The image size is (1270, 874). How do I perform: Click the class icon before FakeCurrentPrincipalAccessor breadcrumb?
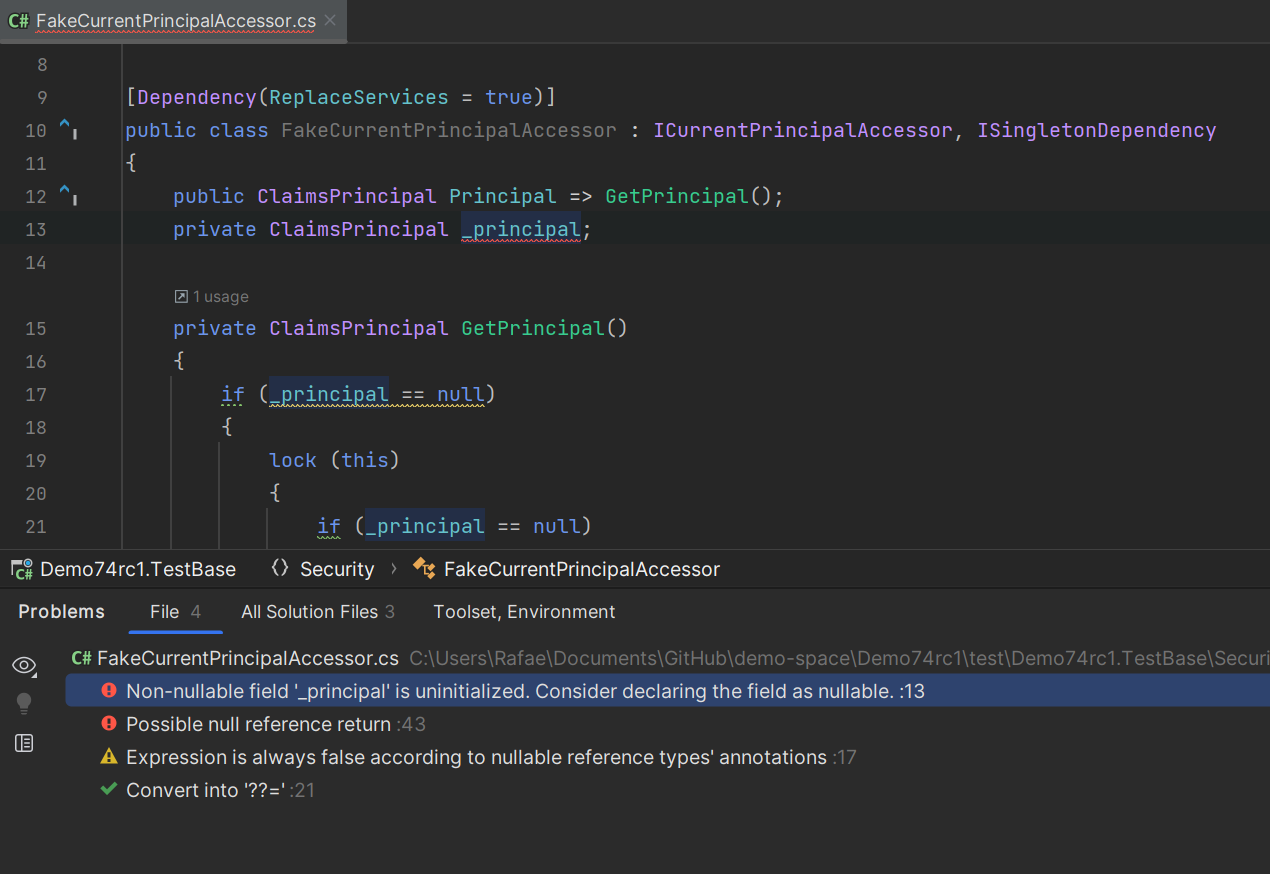(x=424, y=569)
